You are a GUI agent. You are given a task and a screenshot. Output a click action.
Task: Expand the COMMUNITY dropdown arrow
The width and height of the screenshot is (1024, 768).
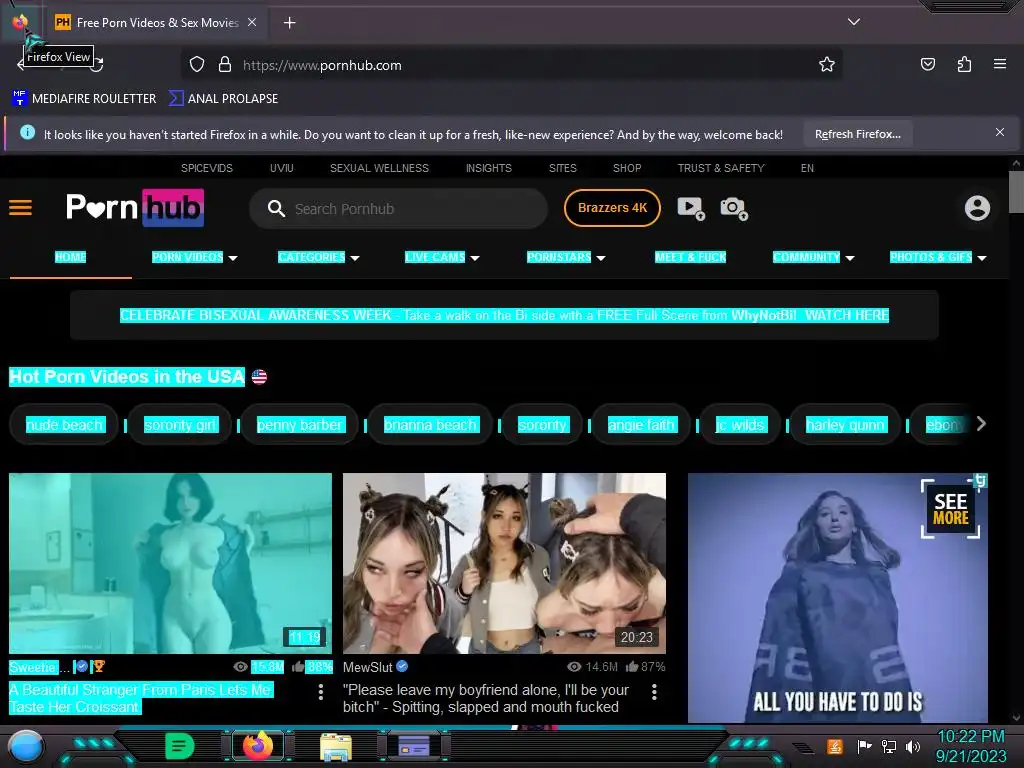tap(850, 258)
